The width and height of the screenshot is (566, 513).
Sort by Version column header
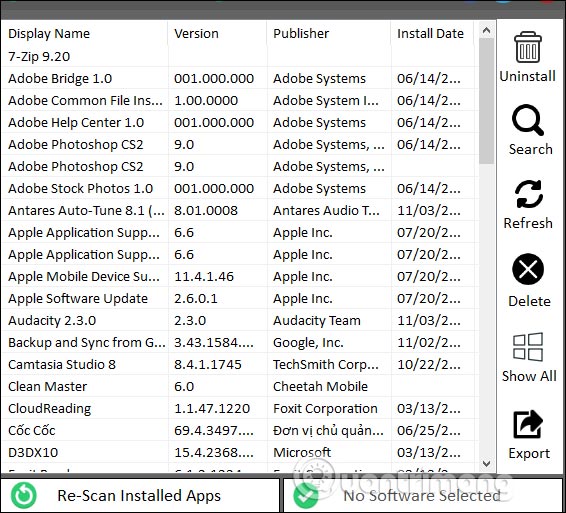pos(217,34)
